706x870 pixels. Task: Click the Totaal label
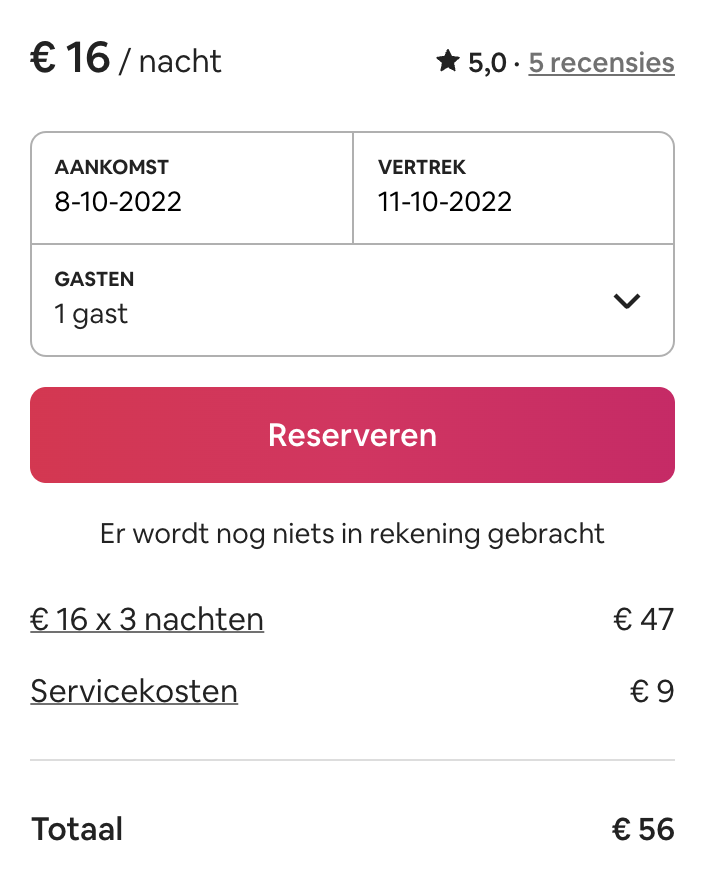77,829
